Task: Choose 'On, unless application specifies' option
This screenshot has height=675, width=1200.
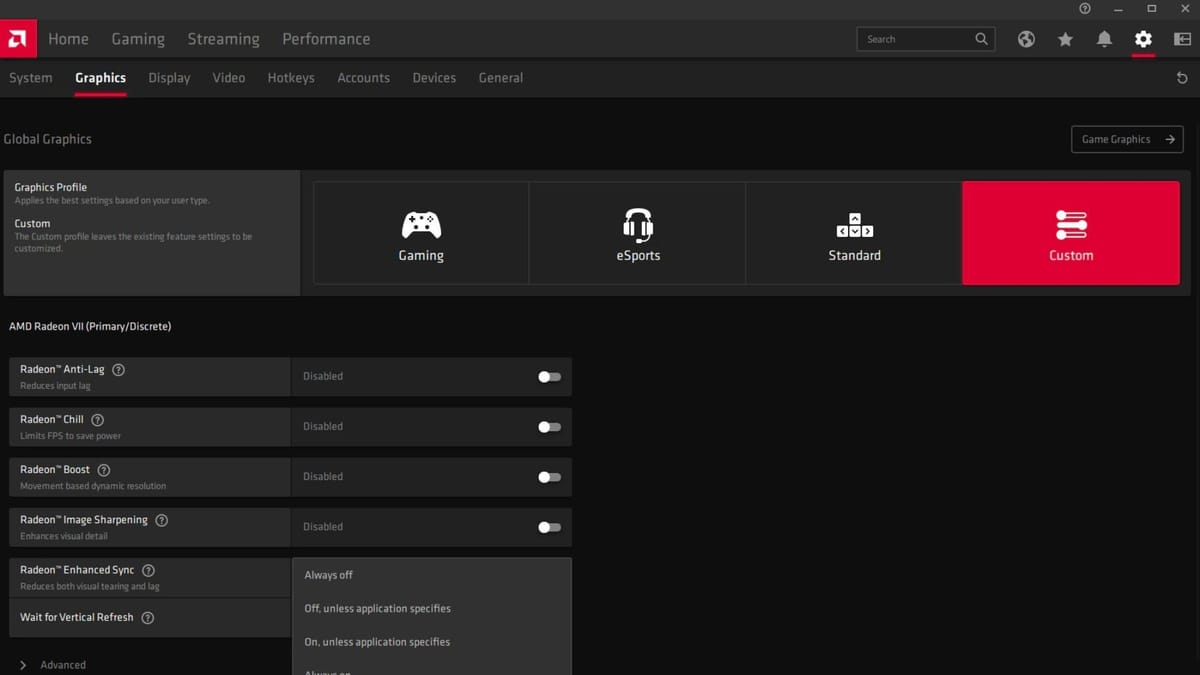Action: click(x=377, y=642)
